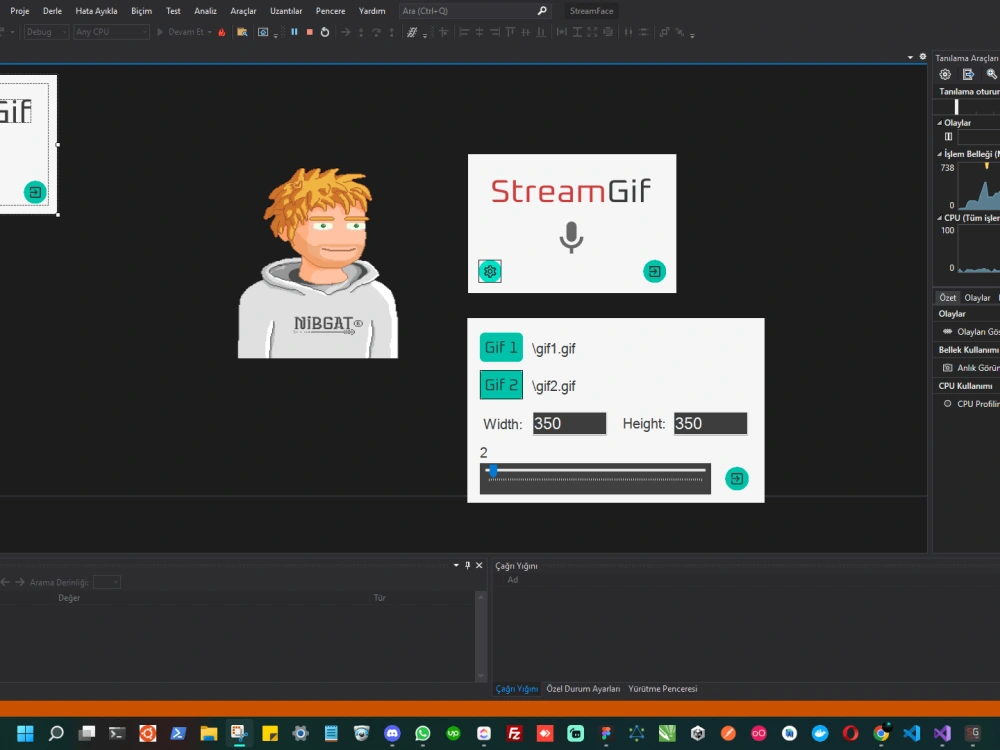The width and height of the screenshot is (1000, 750).
Task: Click the settings gear in StreamGif window
Action: click(x=490, y=272)
